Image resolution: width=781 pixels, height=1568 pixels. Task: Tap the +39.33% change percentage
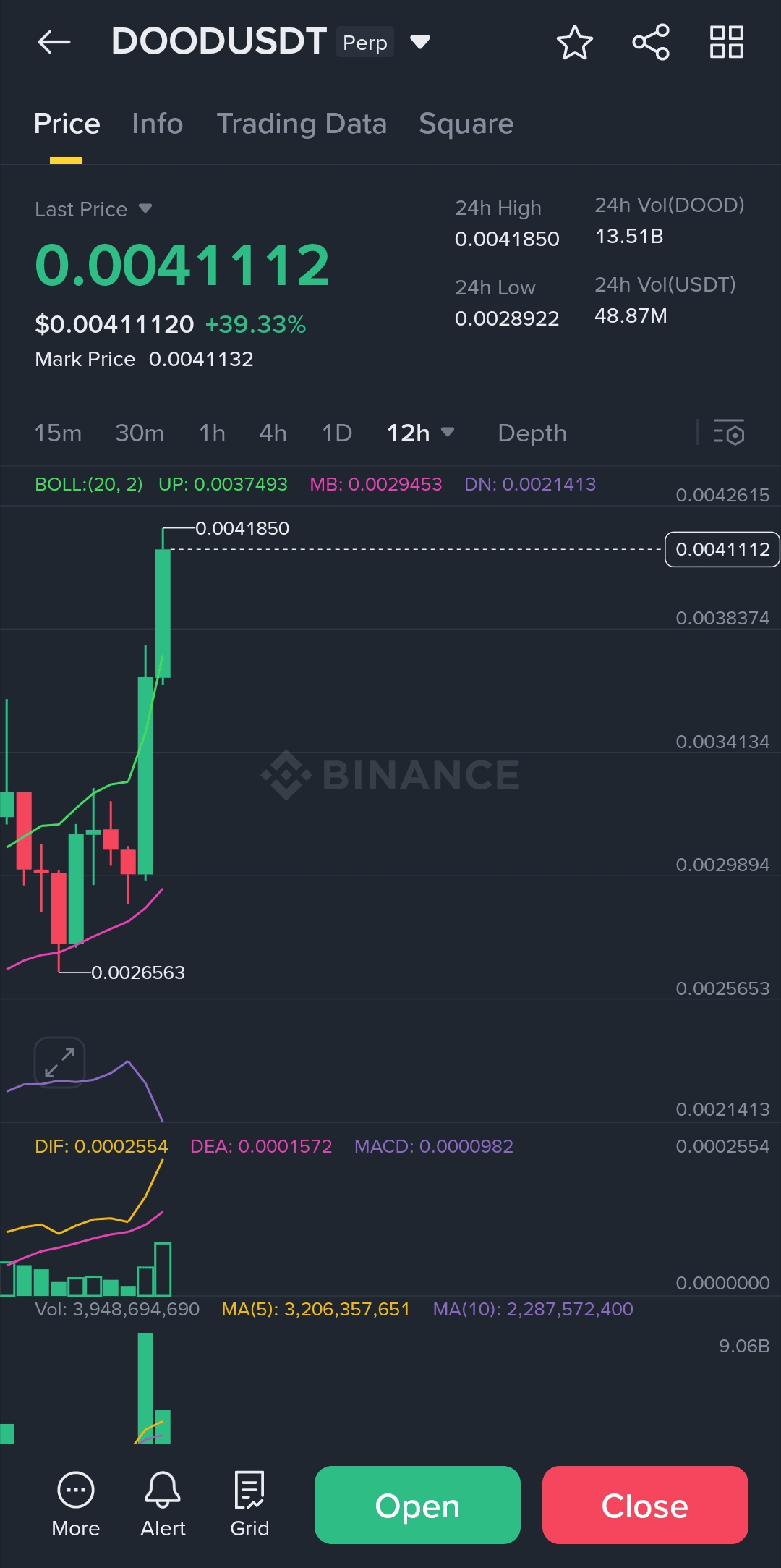255,324
